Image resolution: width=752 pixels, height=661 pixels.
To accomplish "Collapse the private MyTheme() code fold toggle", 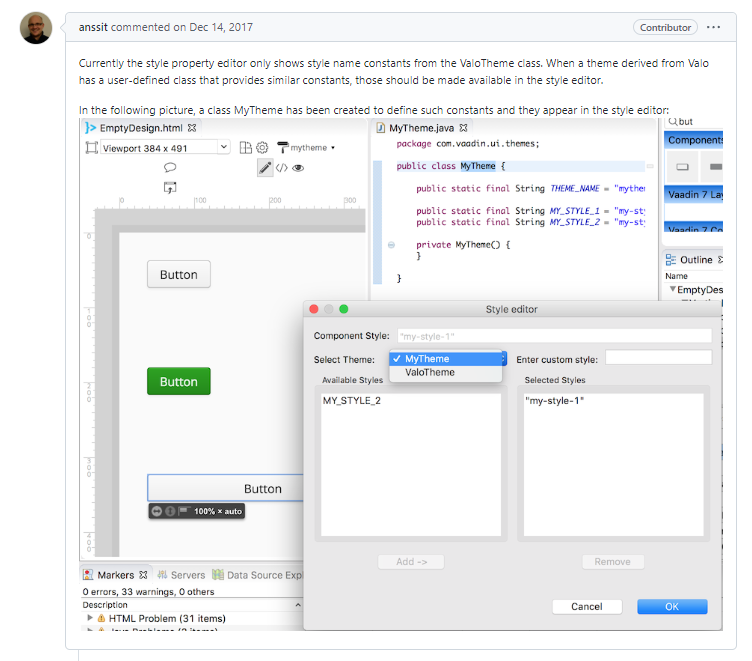I will [390, 245].
